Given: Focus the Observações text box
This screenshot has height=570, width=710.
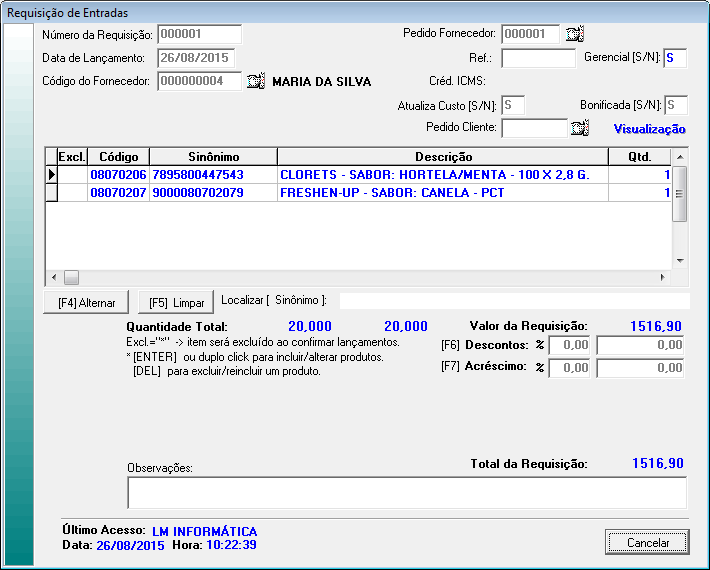Looking at the screenshot, I should pos(406,493).
